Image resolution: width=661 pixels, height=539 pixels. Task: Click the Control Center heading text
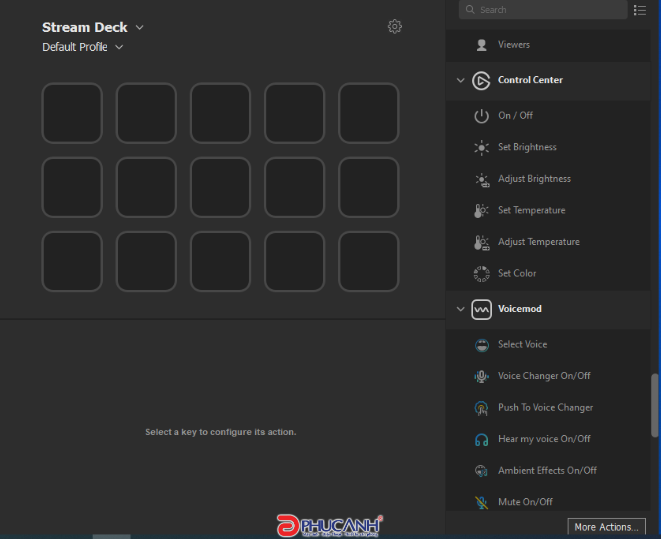pos(530,80)
